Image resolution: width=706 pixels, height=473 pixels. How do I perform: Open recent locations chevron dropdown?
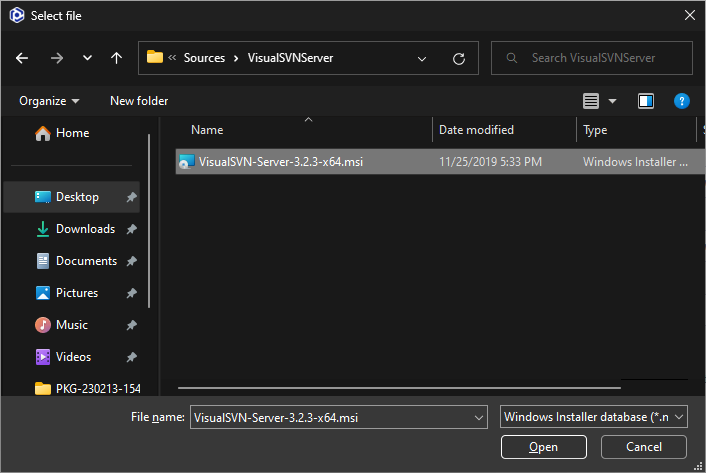[87, 58]
